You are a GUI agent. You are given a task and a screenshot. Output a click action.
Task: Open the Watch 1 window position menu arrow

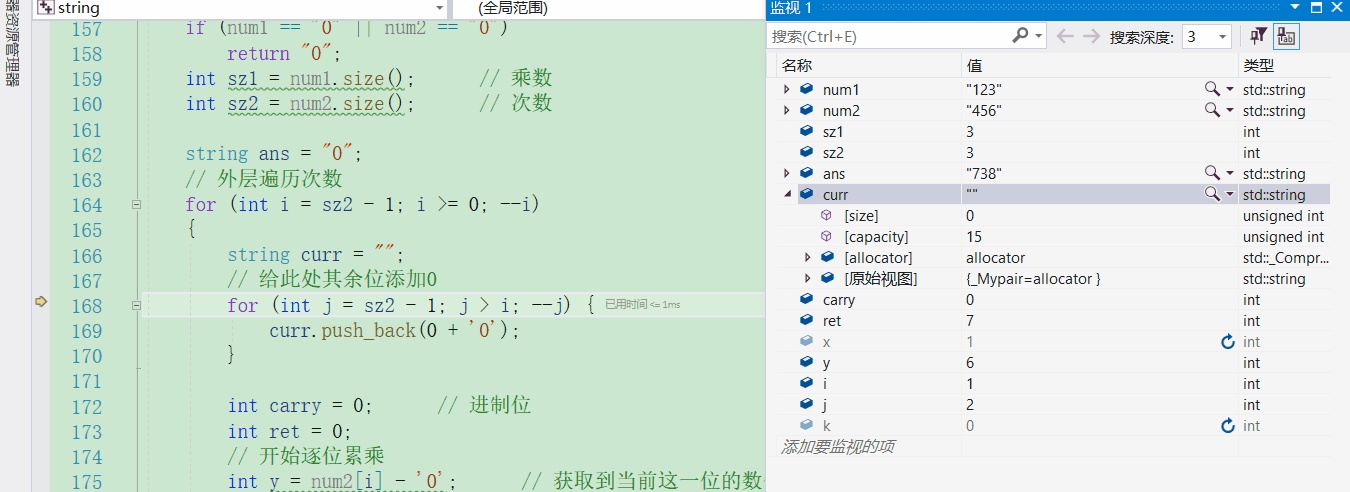click(1294, 8)
